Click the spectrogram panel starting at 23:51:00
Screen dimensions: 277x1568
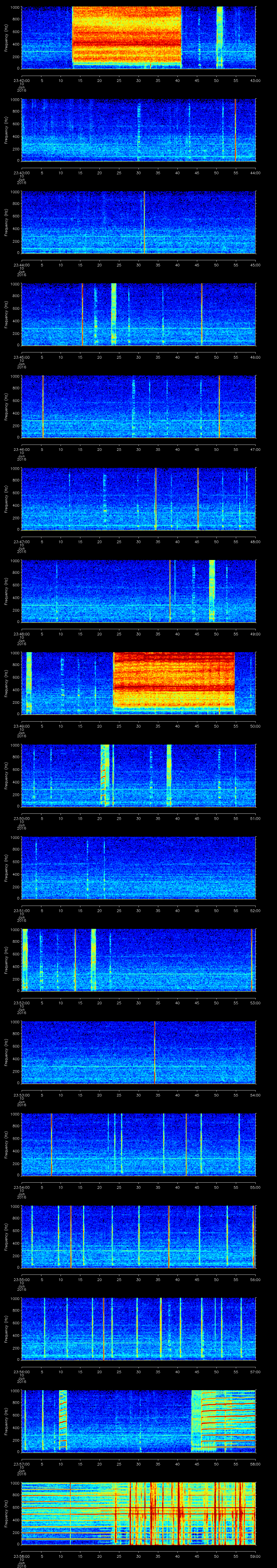(138, 868)
